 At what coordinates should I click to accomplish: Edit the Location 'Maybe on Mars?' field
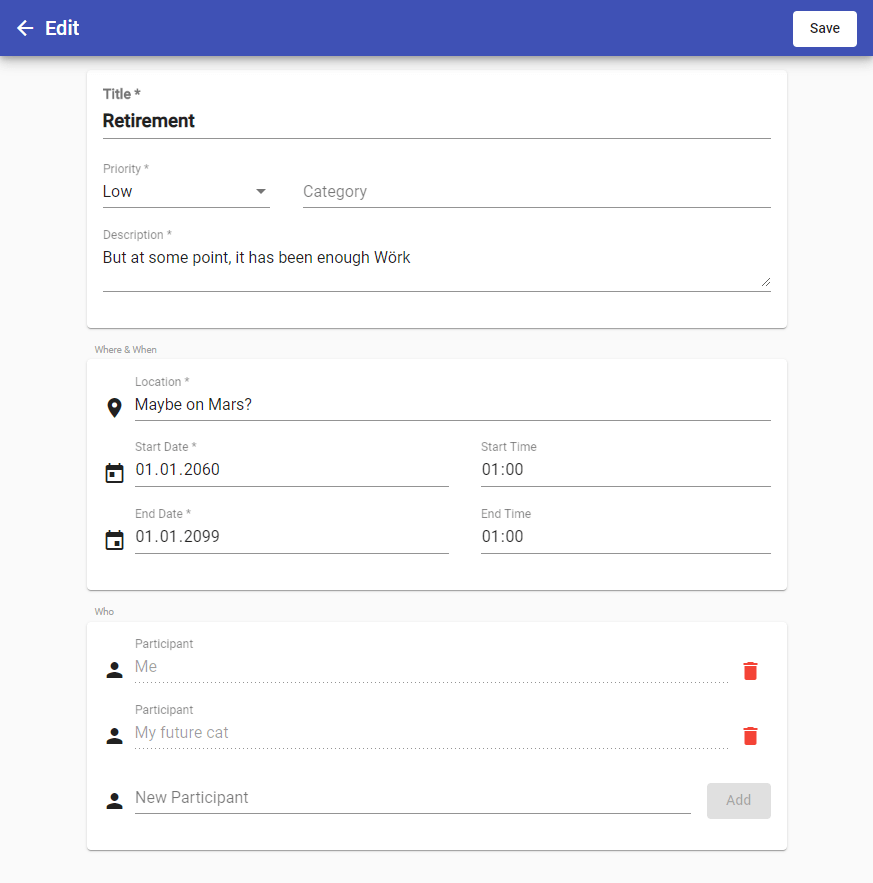point(452,405)
